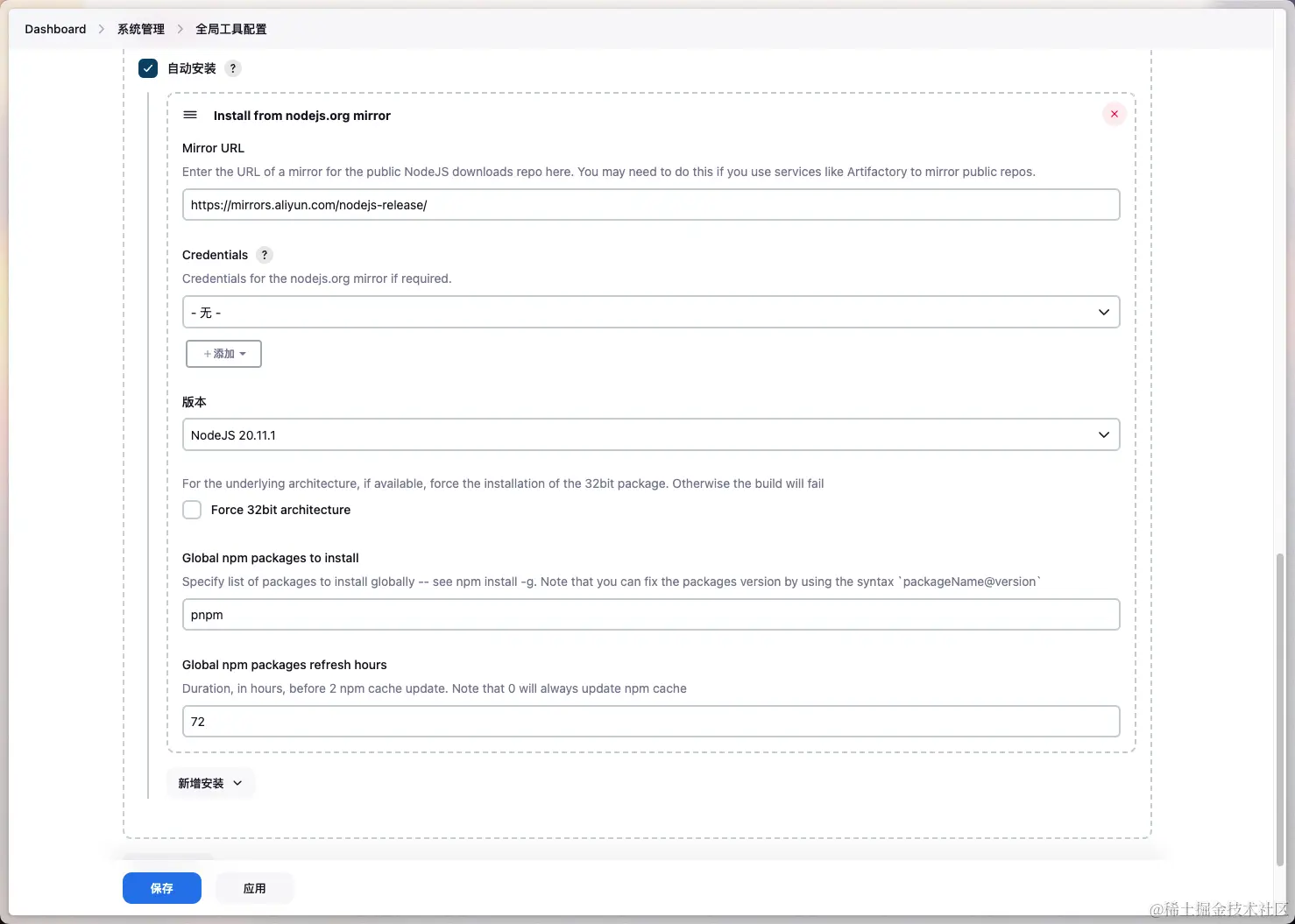This screenshot has height=924, width=1295.
Task: Go to Dashboard breadcrumb
Action: pos(55,29)
